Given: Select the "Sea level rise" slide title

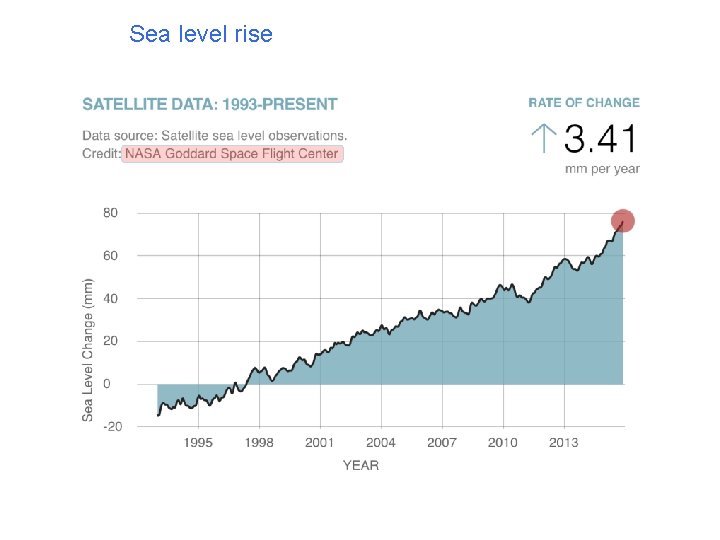Looking at the screenshot, I should [201, 34].
